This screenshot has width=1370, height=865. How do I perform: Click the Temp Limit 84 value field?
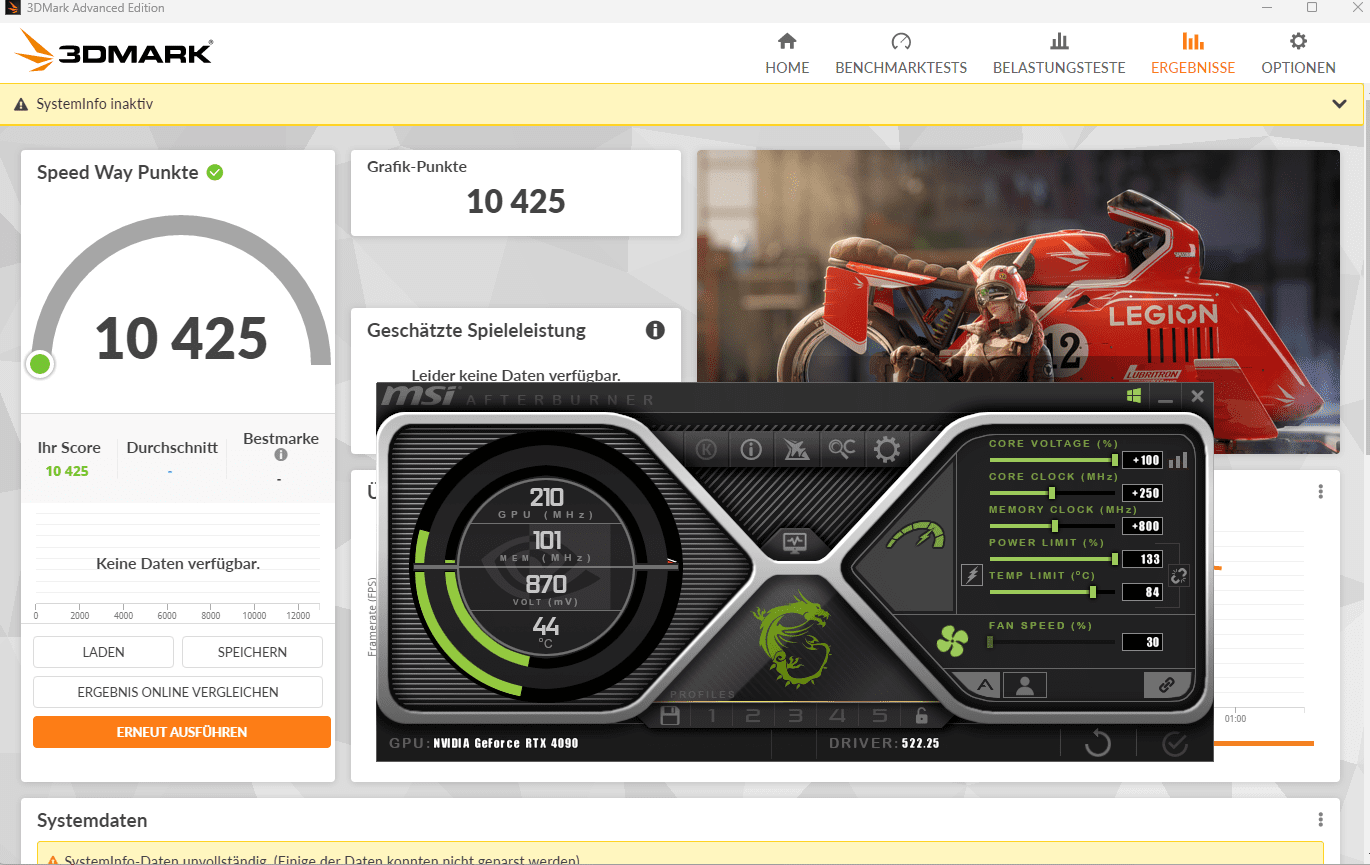(1143, 592)
